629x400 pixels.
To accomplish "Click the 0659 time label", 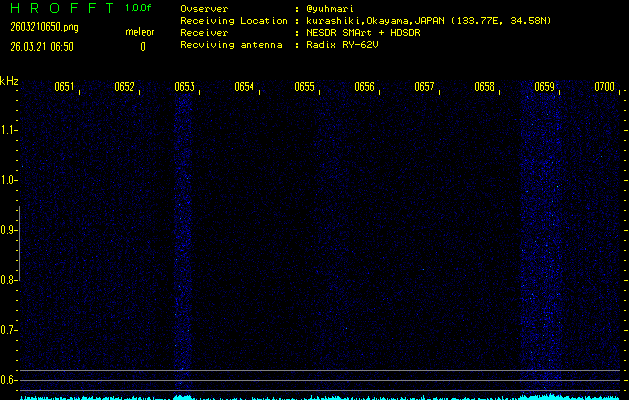I will pos(544,87).
